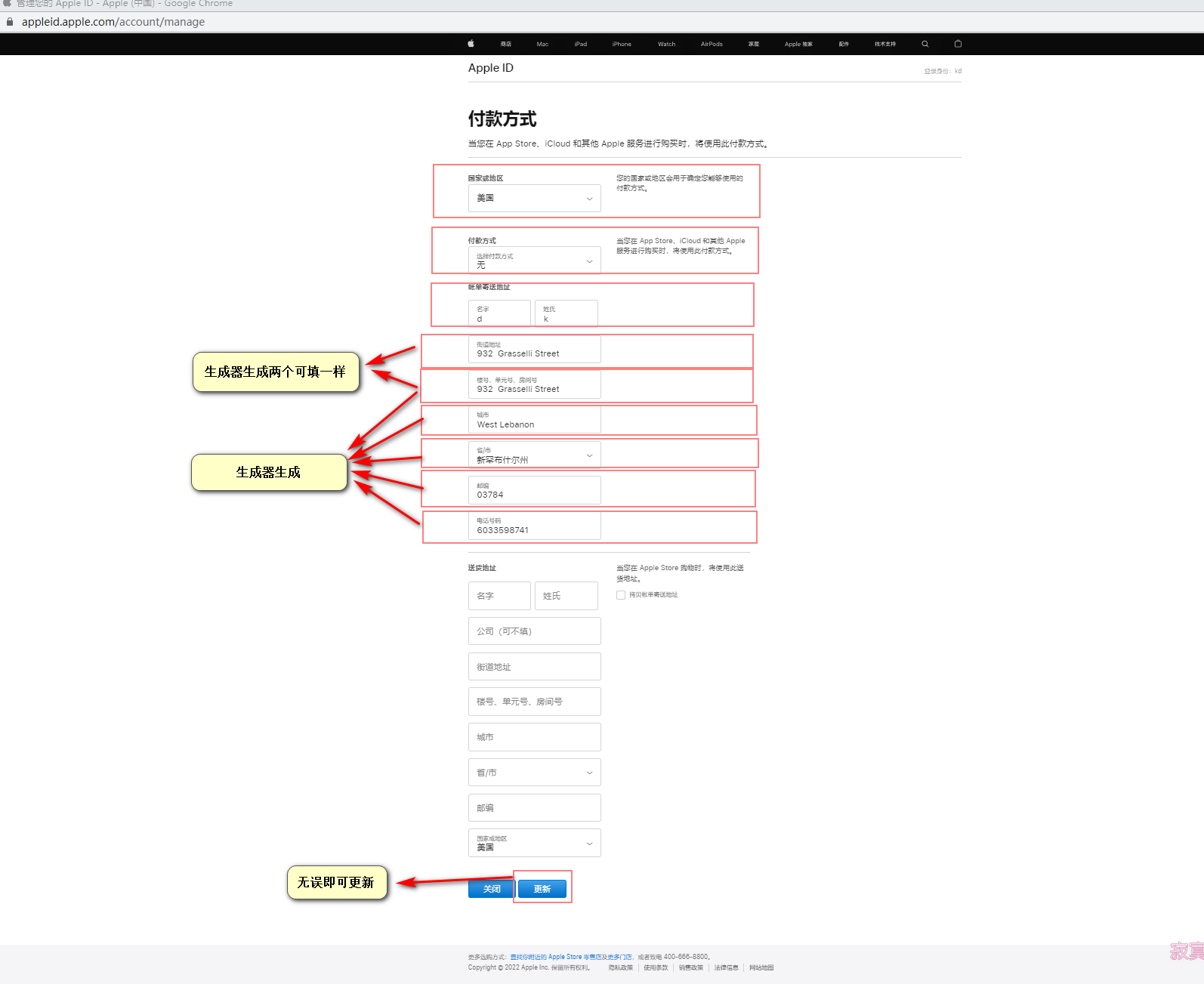
Task: Open the 查找你附近的 Apple Store 零售店 link
Action: [x=556, y=957]
